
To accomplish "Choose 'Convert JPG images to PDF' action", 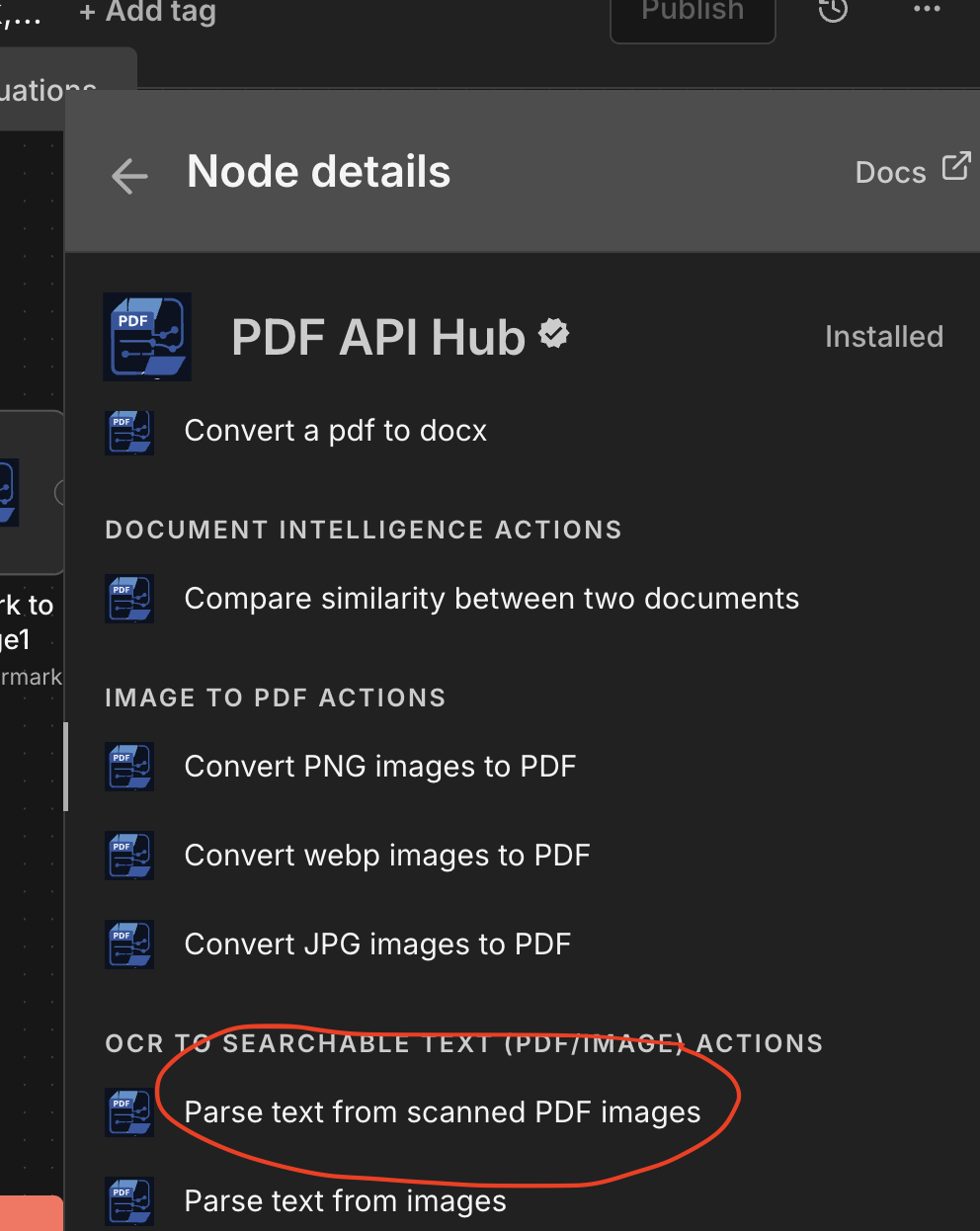I will click(377, 944).
